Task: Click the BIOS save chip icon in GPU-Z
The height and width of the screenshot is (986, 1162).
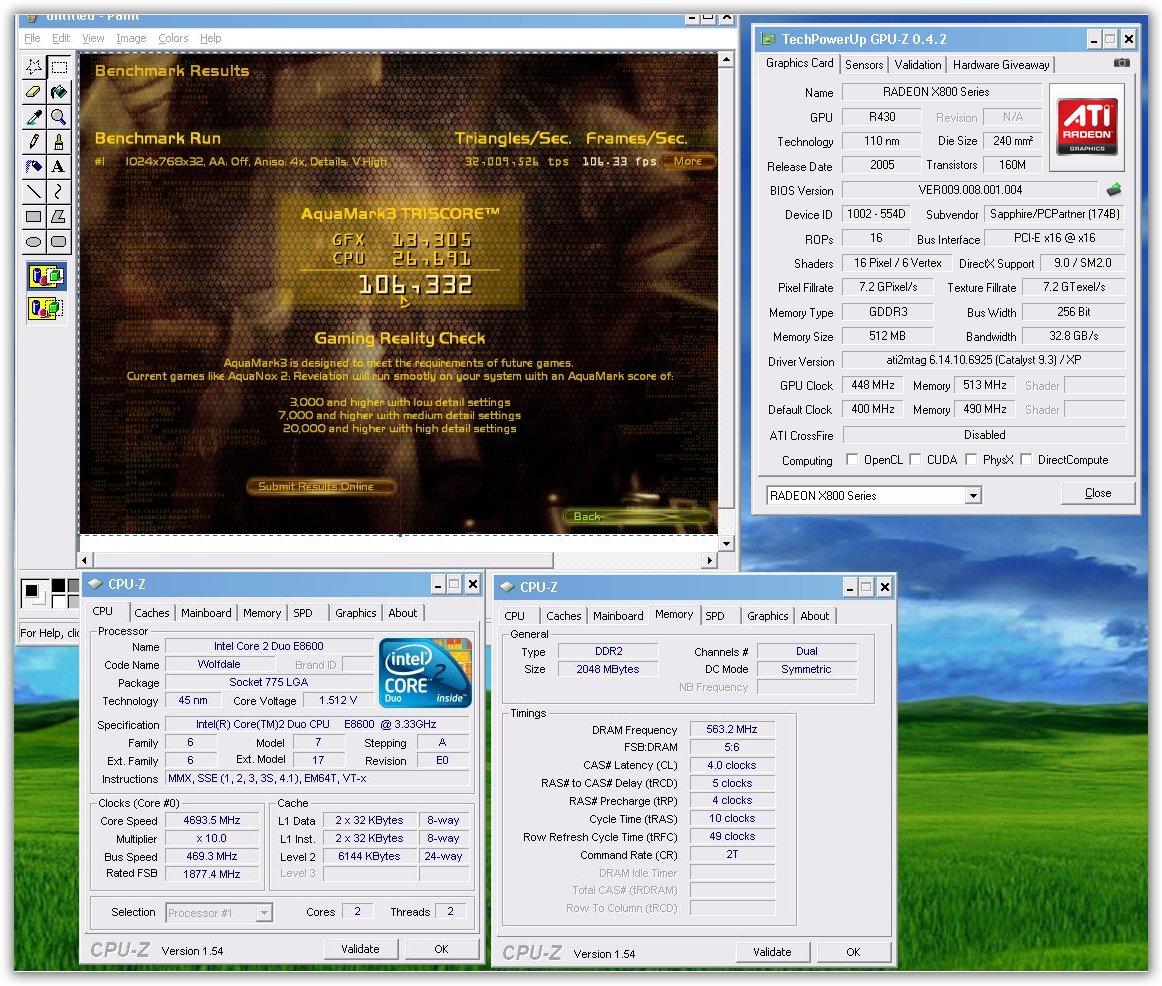Action: [1114, 190]
